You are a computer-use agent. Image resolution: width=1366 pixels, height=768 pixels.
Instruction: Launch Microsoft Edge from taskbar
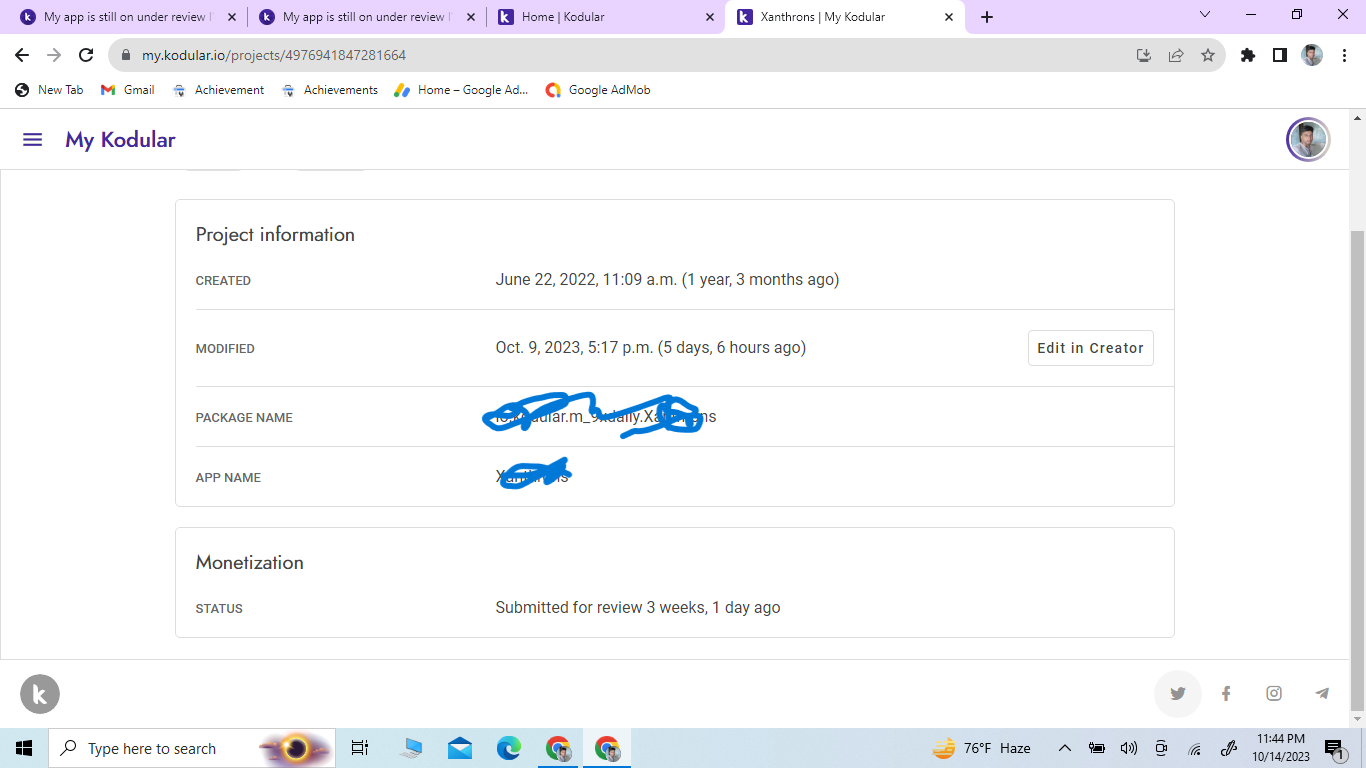pos(509,748)
